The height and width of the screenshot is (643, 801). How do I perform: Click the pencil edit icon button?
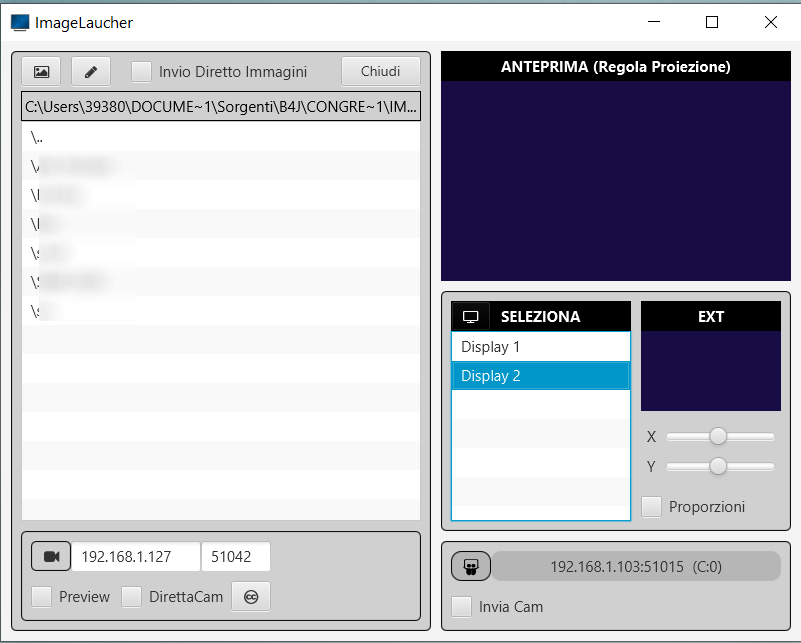click(91, 72)
